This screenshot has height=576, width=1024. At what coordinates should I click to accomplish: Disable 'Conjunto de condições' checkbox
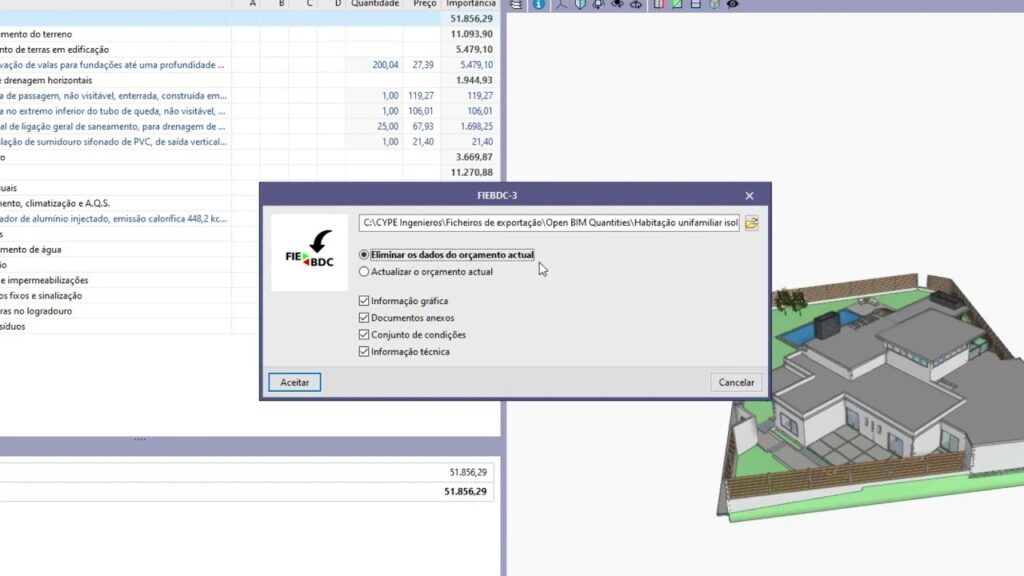(x=364, y=334)
